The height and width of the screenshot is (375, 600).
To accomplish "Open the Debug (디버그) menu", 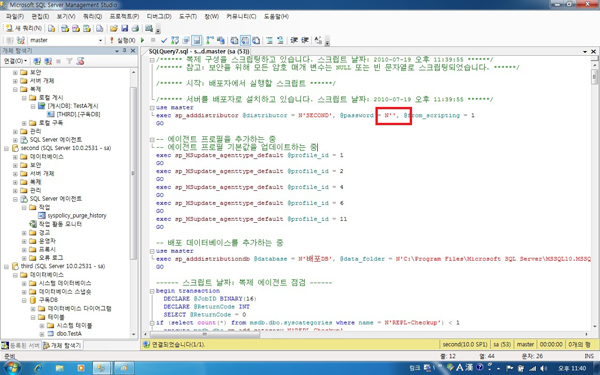I will tap(159, 16).
